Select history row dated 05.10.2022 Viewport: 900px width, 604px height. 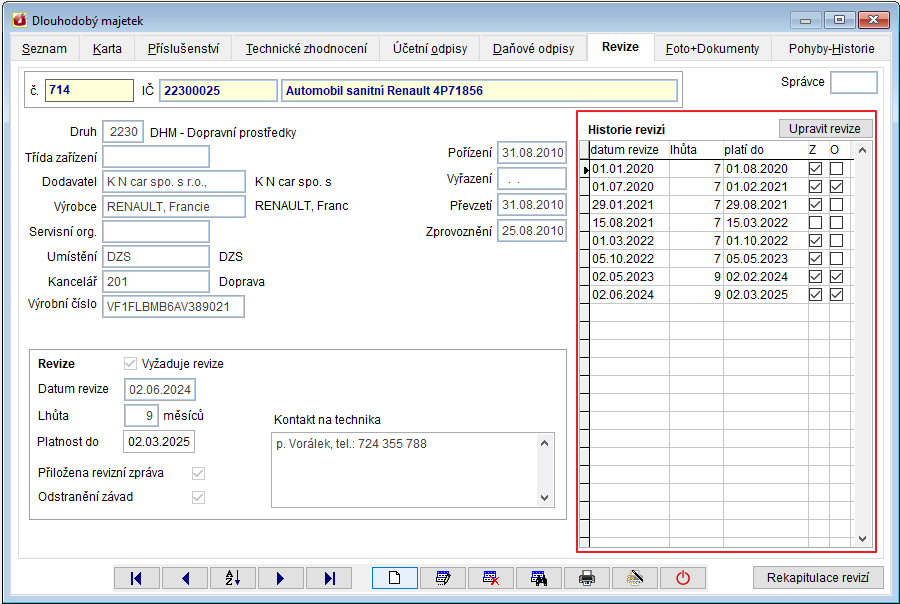[x=716, y=259]
